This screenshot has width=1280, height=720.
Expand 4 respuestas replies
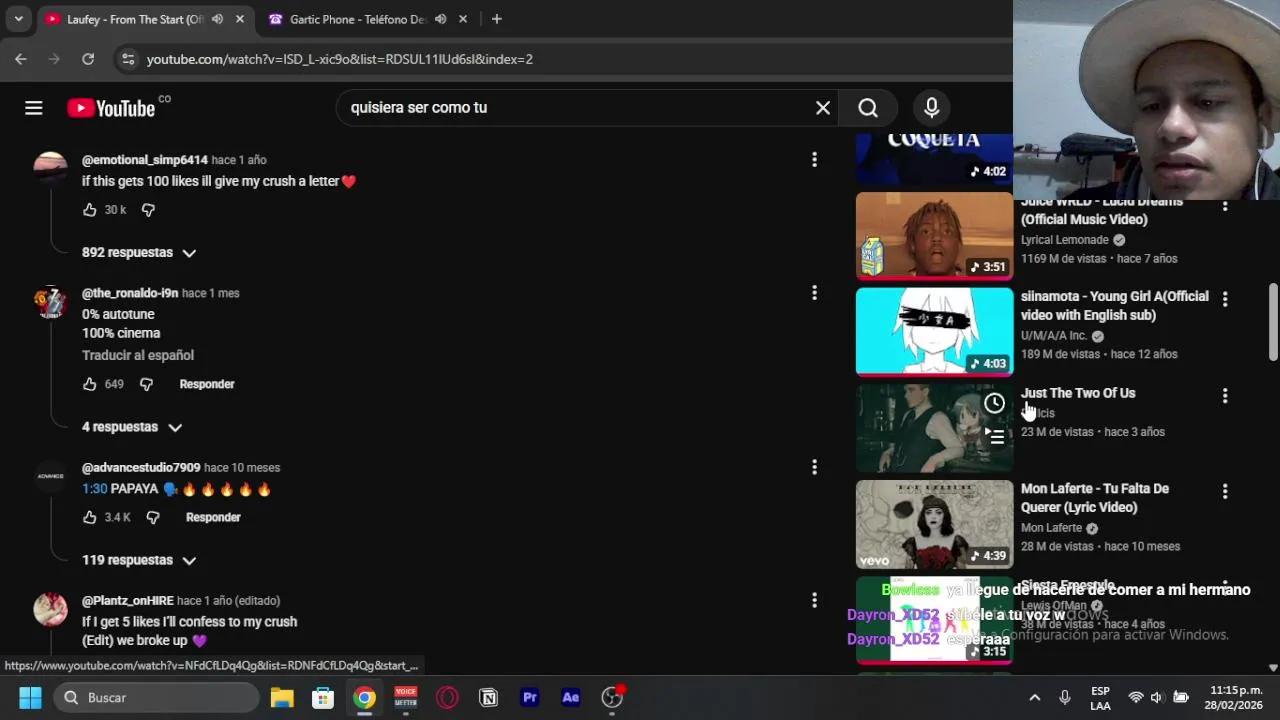pyautogui.click(x=132, y=427)
